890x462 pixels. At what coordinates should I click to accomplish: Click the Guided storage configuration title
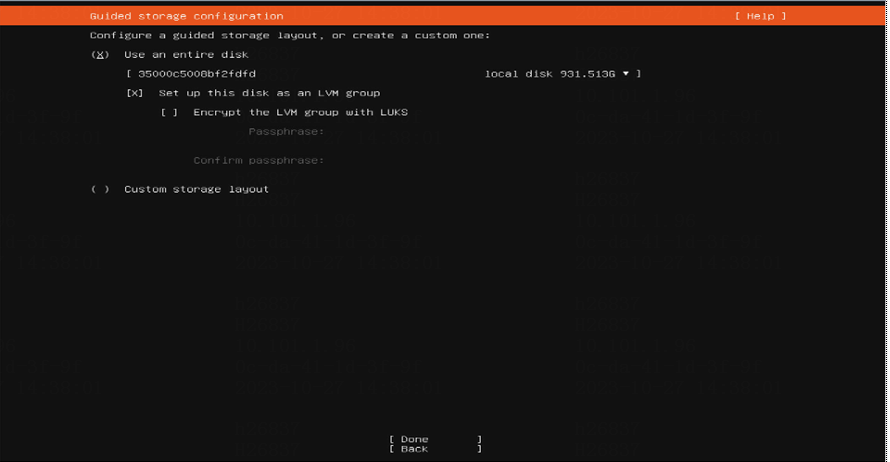point(187,16)
